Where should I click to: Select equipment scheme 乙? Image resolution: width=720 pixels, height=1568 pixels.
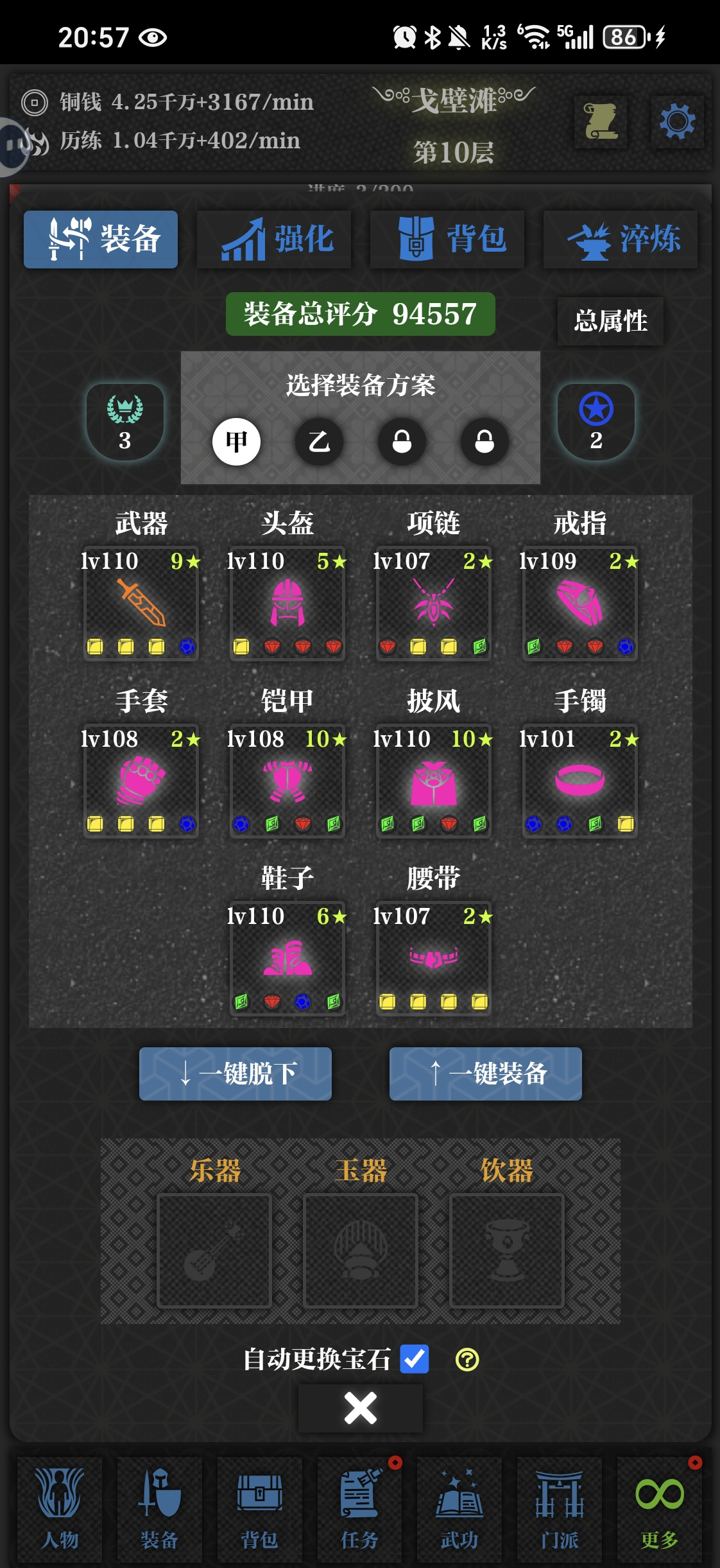coord(319,441)
